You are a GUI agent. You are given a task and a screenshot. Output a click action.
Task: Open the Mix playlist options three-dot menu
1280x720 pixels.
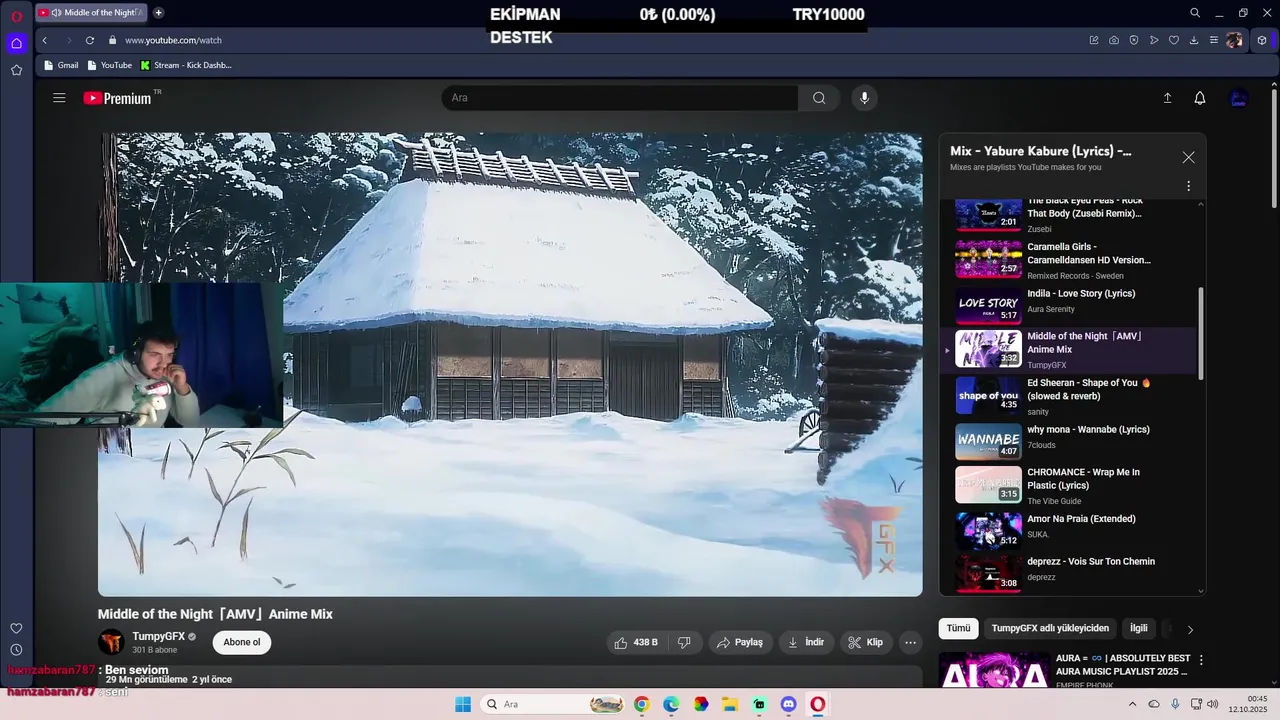tap(1188, 186)
